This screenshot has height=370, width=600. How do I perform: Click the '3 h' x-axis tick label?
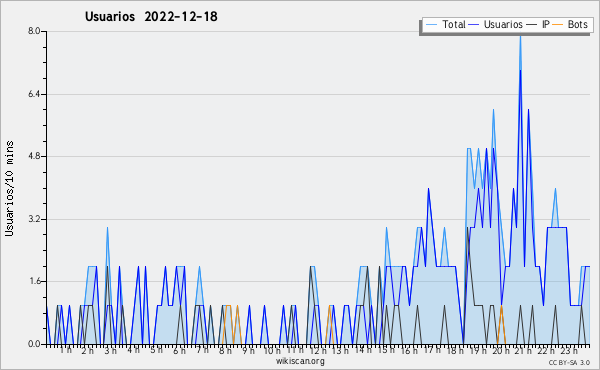click(x=111, y=350)
